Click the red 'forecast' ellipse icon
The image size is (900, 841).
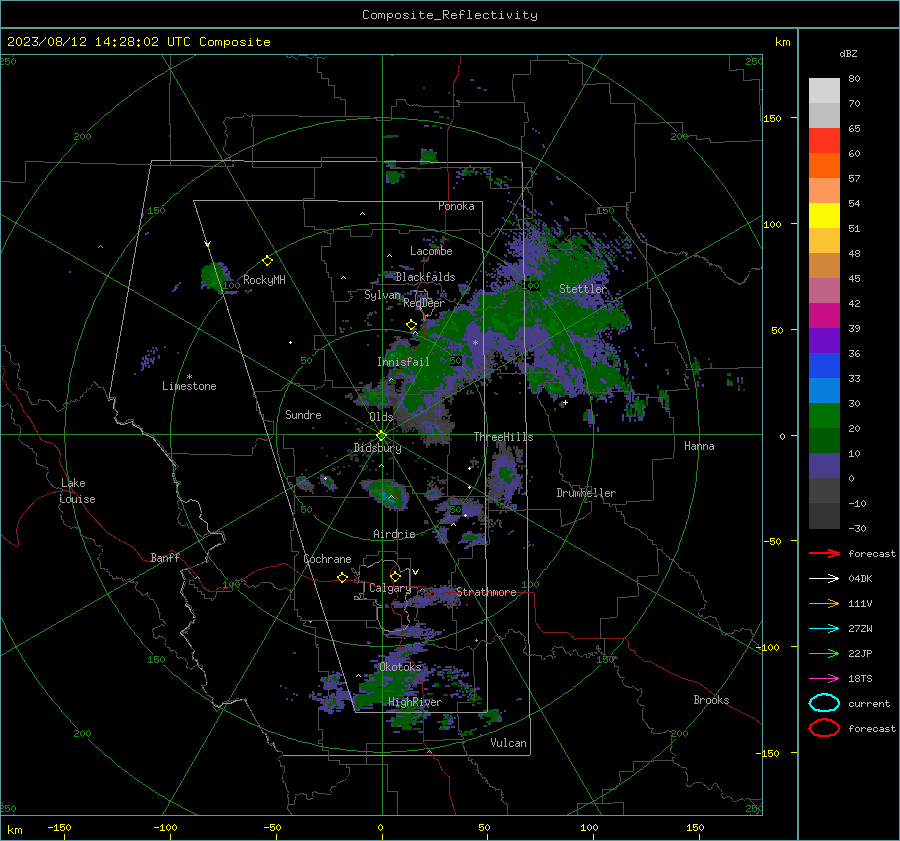tap(824, 728)
